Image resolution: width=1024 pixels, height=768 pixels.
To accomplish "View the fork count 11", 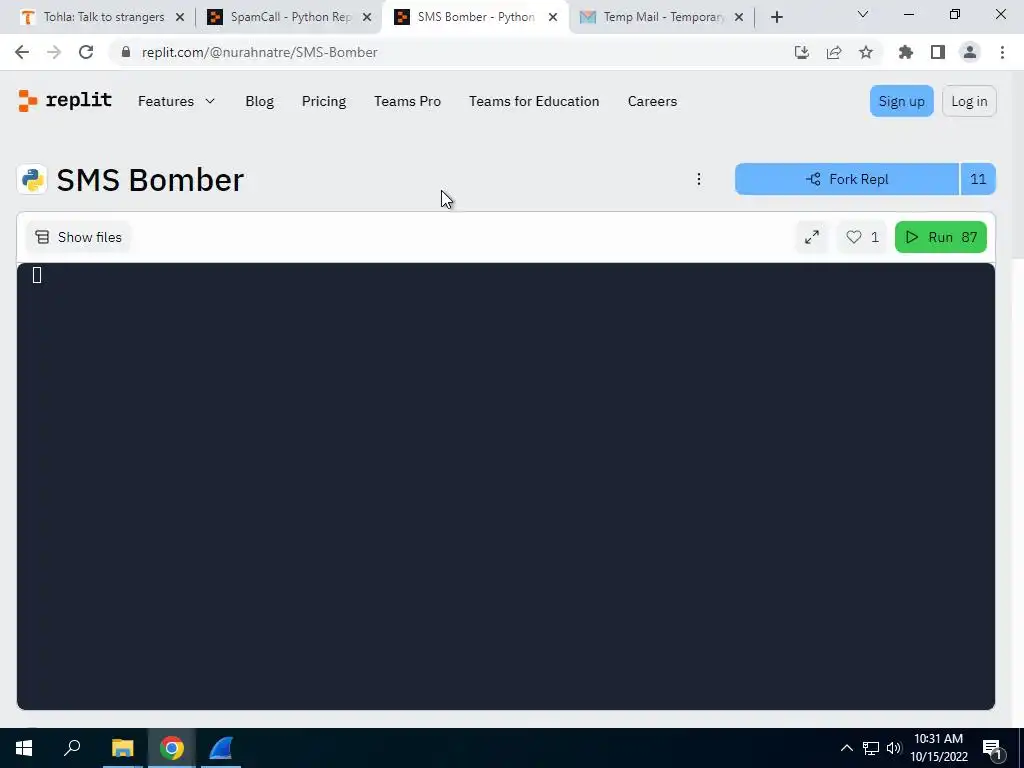I will (978, 179).
